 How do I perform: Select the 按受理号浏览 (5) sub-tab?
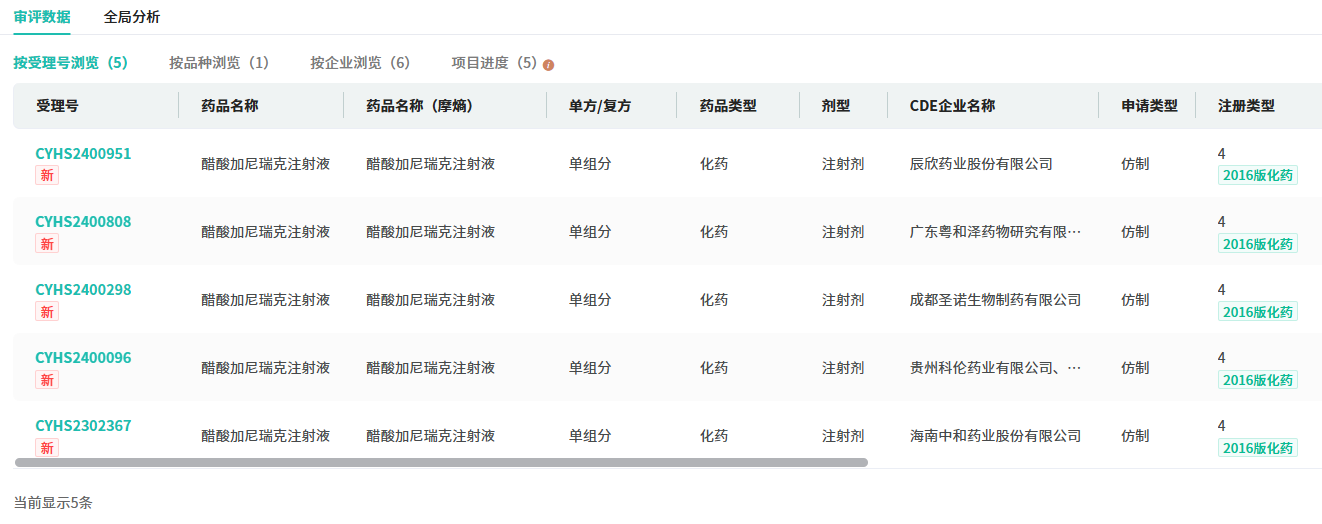pyautogui.click(x=71, y=63)
